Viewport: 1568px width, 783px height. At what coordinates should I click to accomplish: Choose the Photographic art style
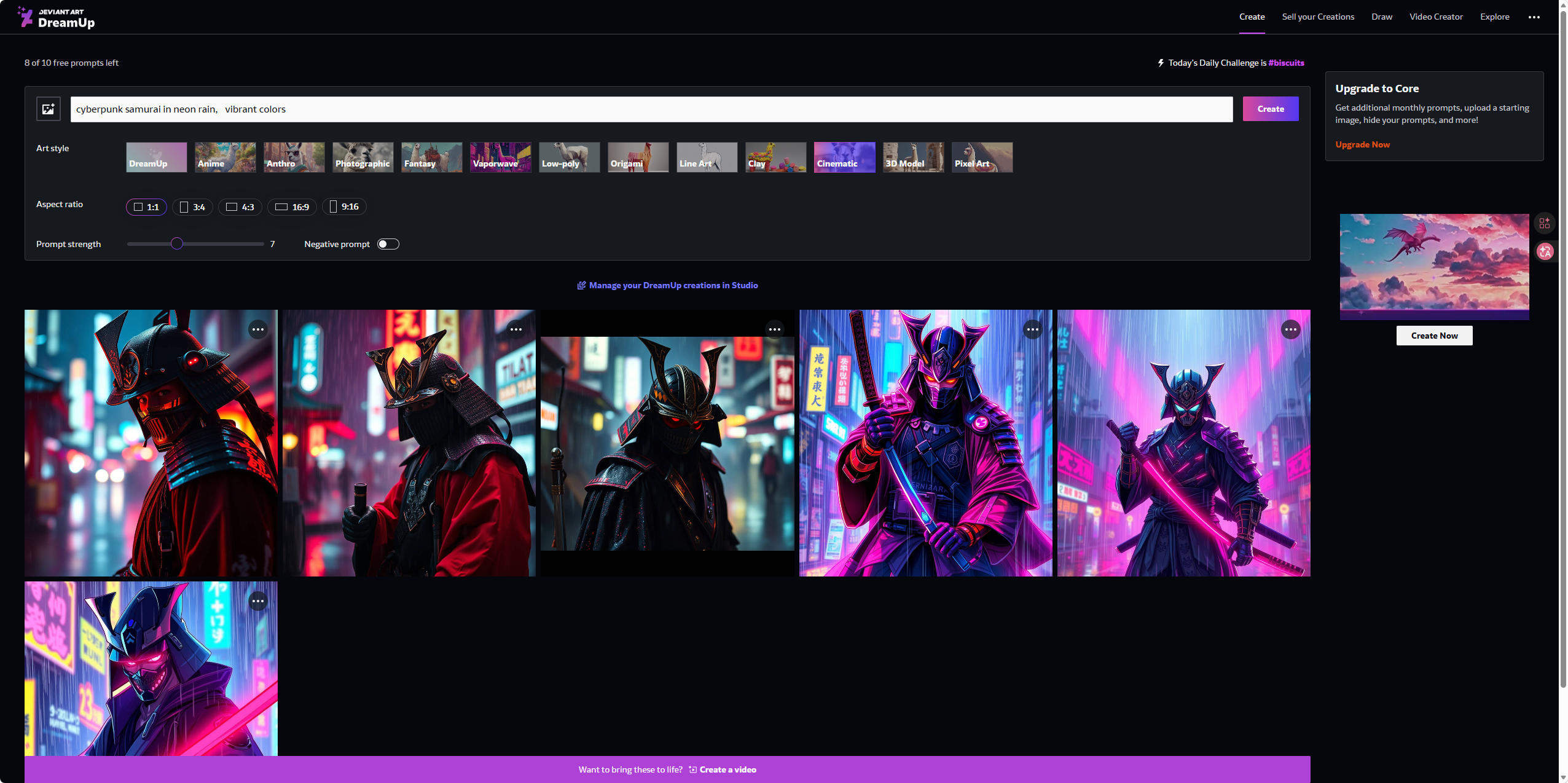click(x=363, y=157)
